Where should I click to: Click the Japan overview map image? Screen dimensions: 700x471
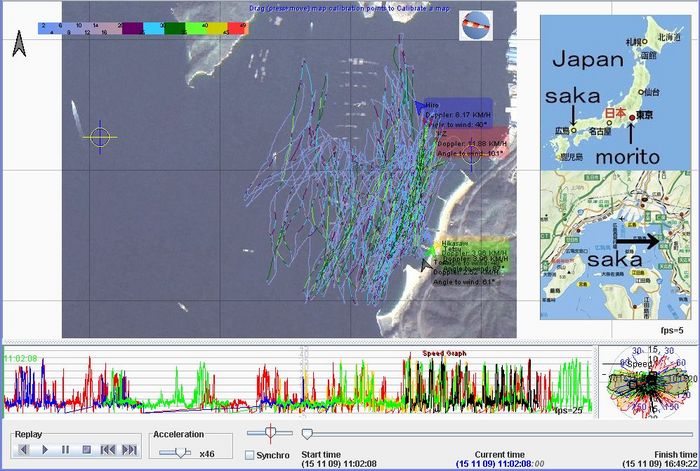(x=616, y=92)
